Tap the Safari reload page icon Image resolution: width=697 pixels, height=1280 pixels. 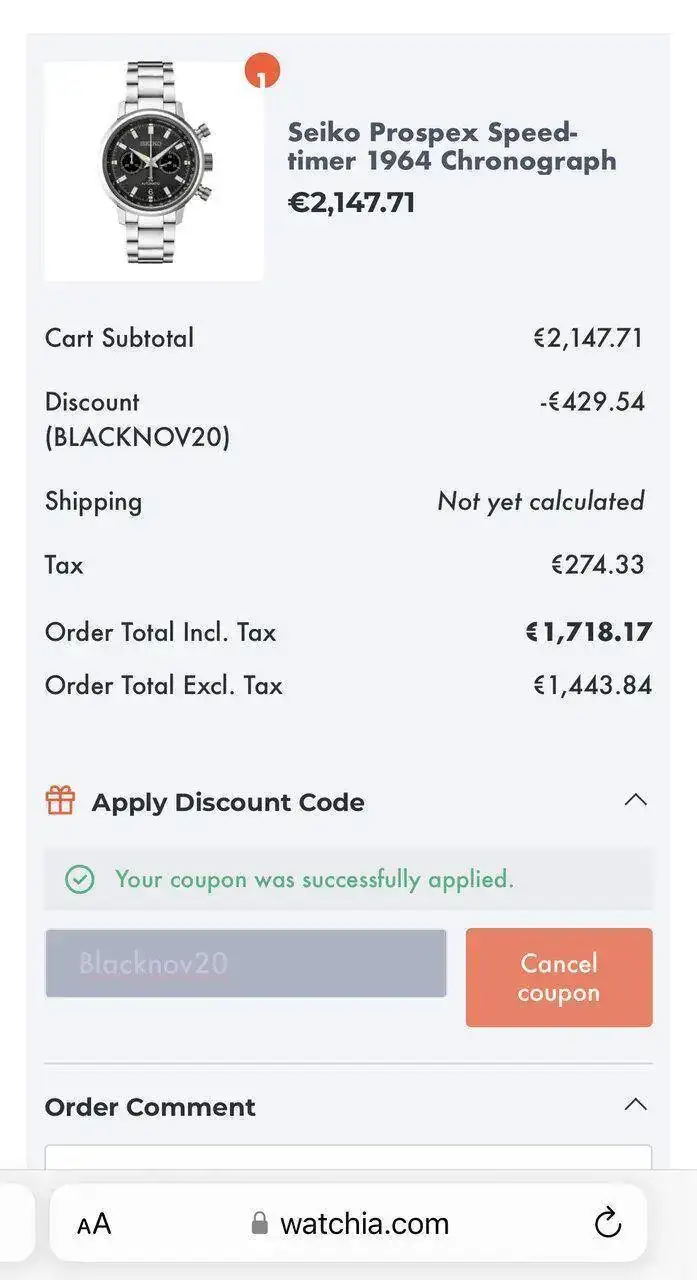pos(607,1223)
